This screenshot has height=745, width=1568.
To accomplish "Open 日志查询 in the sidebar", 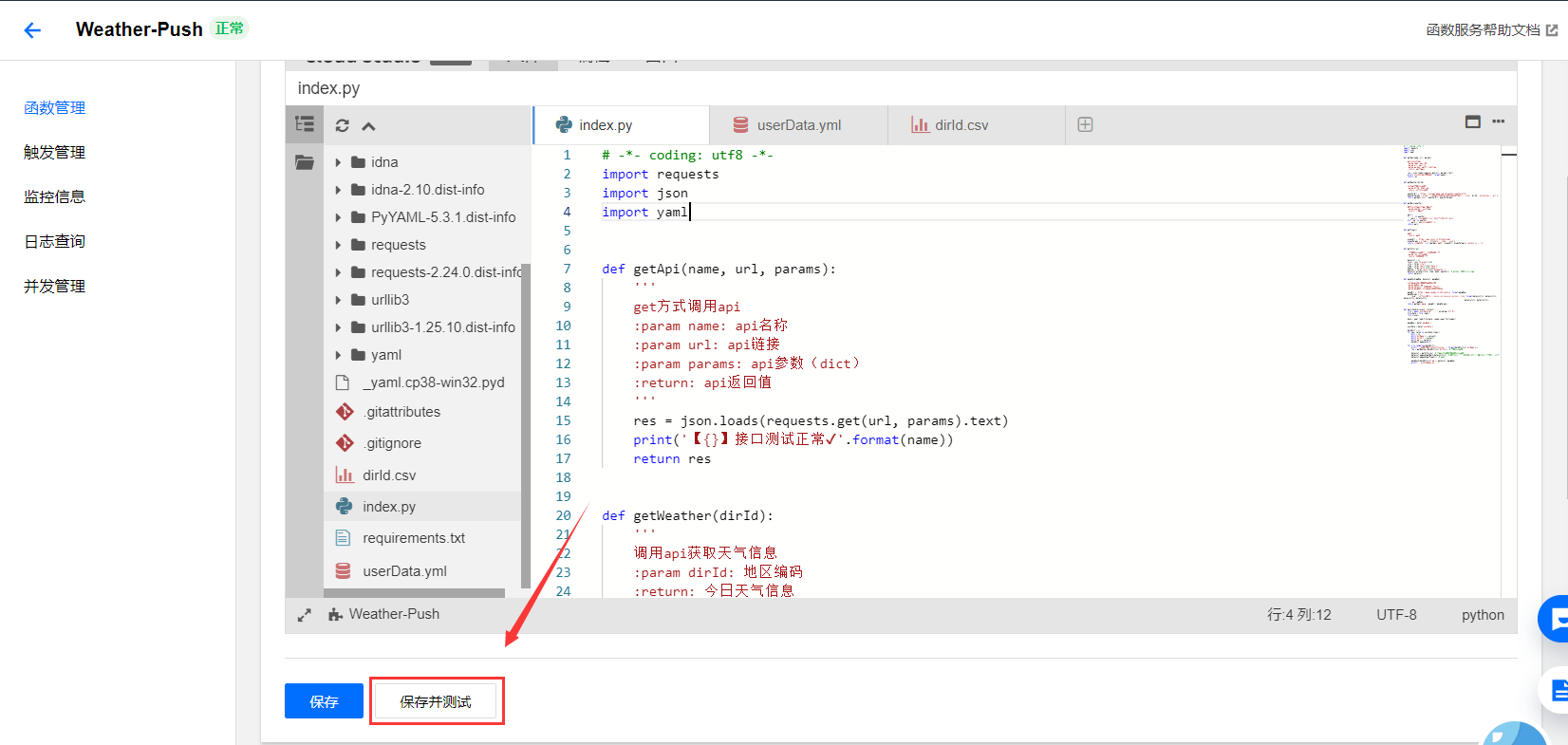I will pos(55,242).
